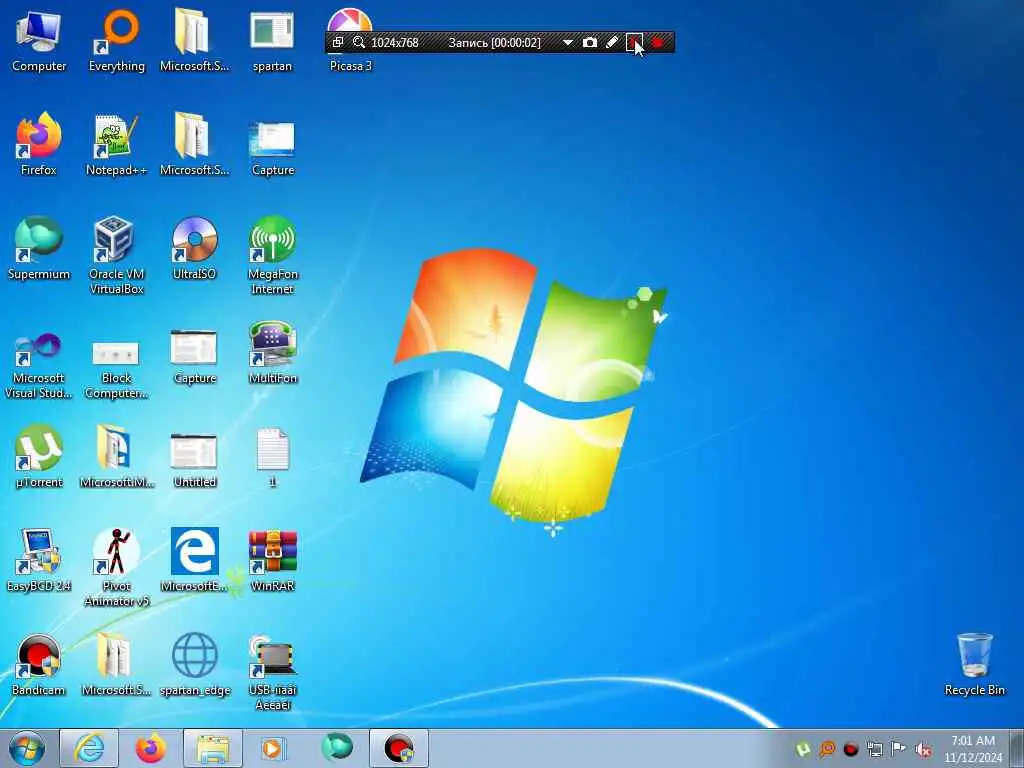Select the UltraISO desktop shortcut

click(x=194, y=248)
